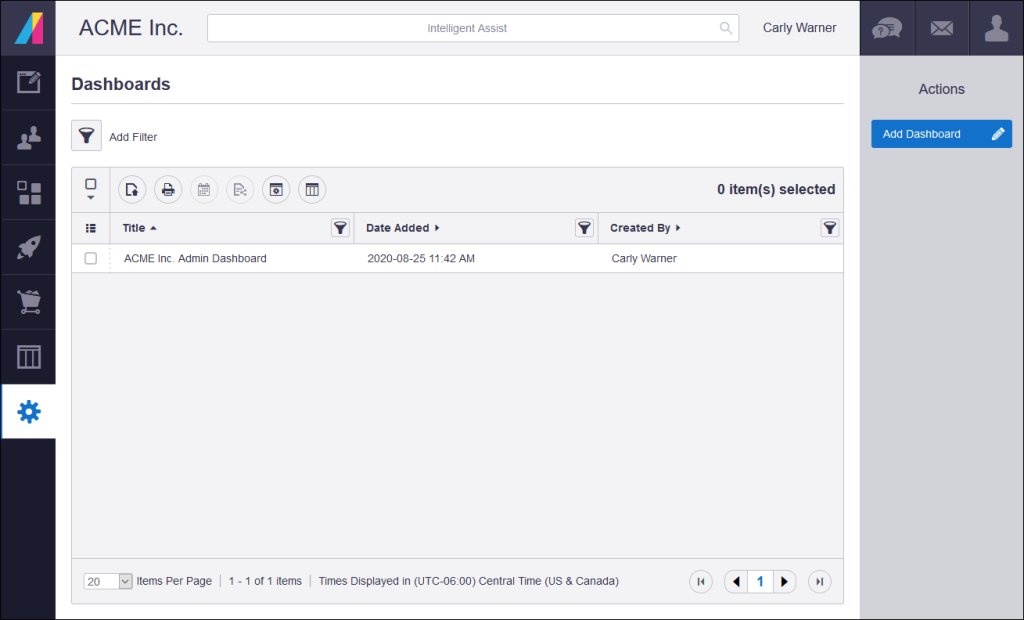The image size is (1024, 620).
Task: Click the export list icon above the table
Action: (132, 189)
